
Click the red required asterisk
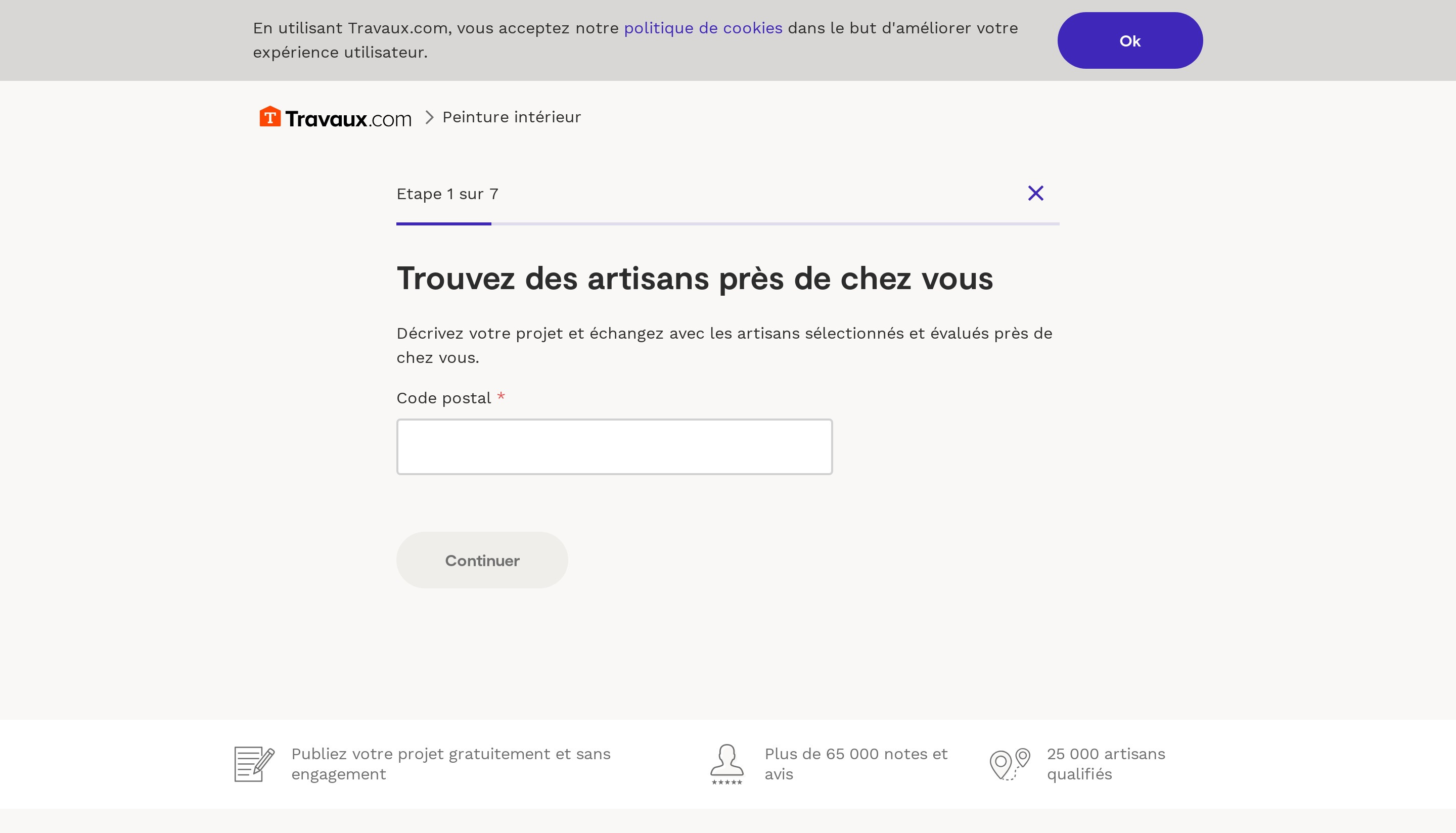[x=500, y=396]
